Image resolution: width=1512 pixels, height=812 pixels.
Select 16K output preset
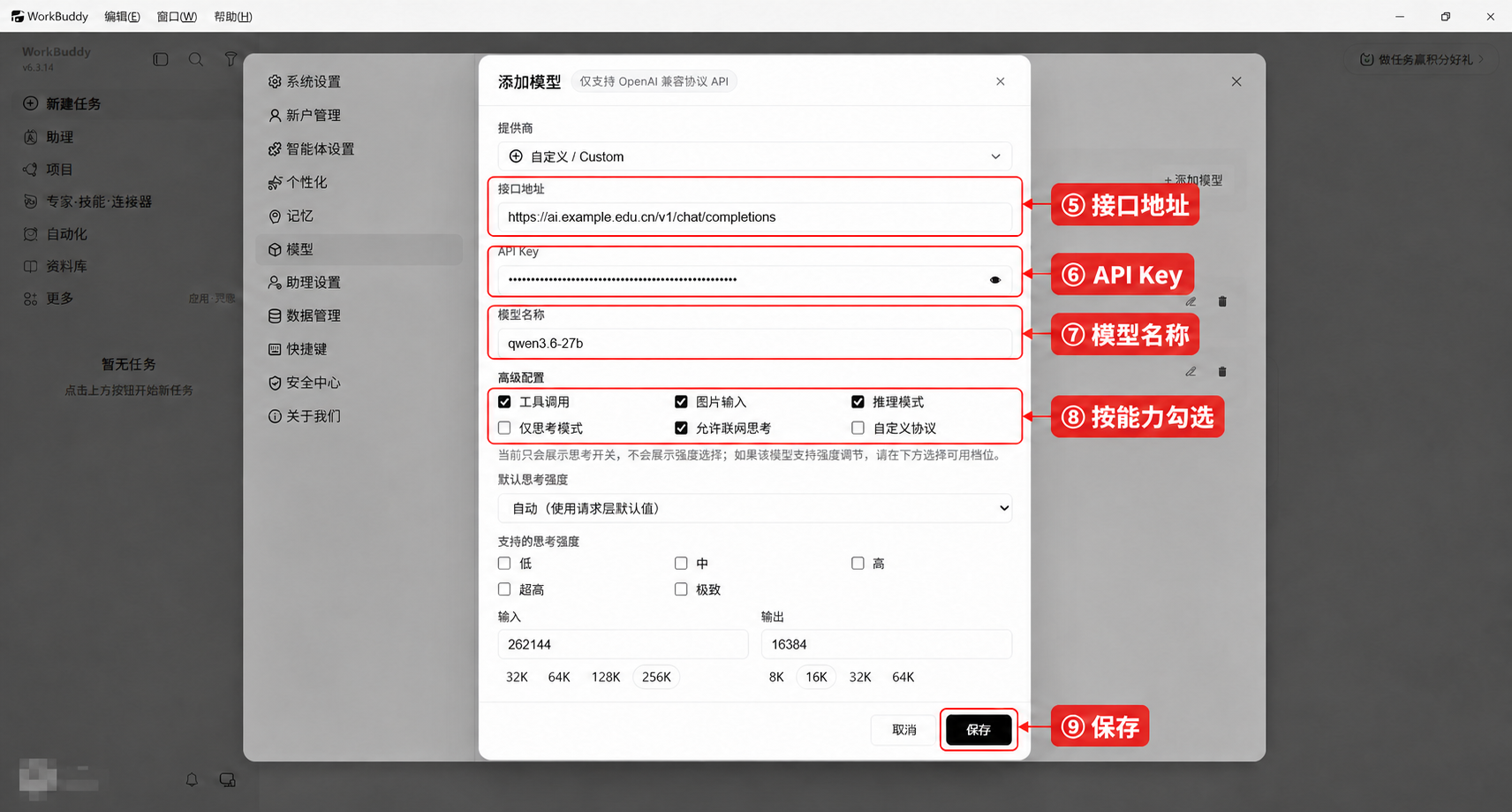(816, 677)
